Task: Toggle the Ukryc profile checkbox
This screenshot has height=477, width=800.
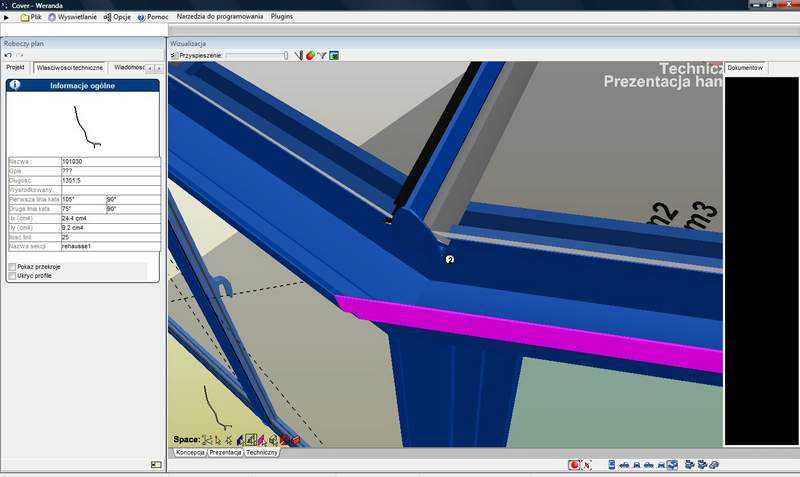Action: (12, 275)
